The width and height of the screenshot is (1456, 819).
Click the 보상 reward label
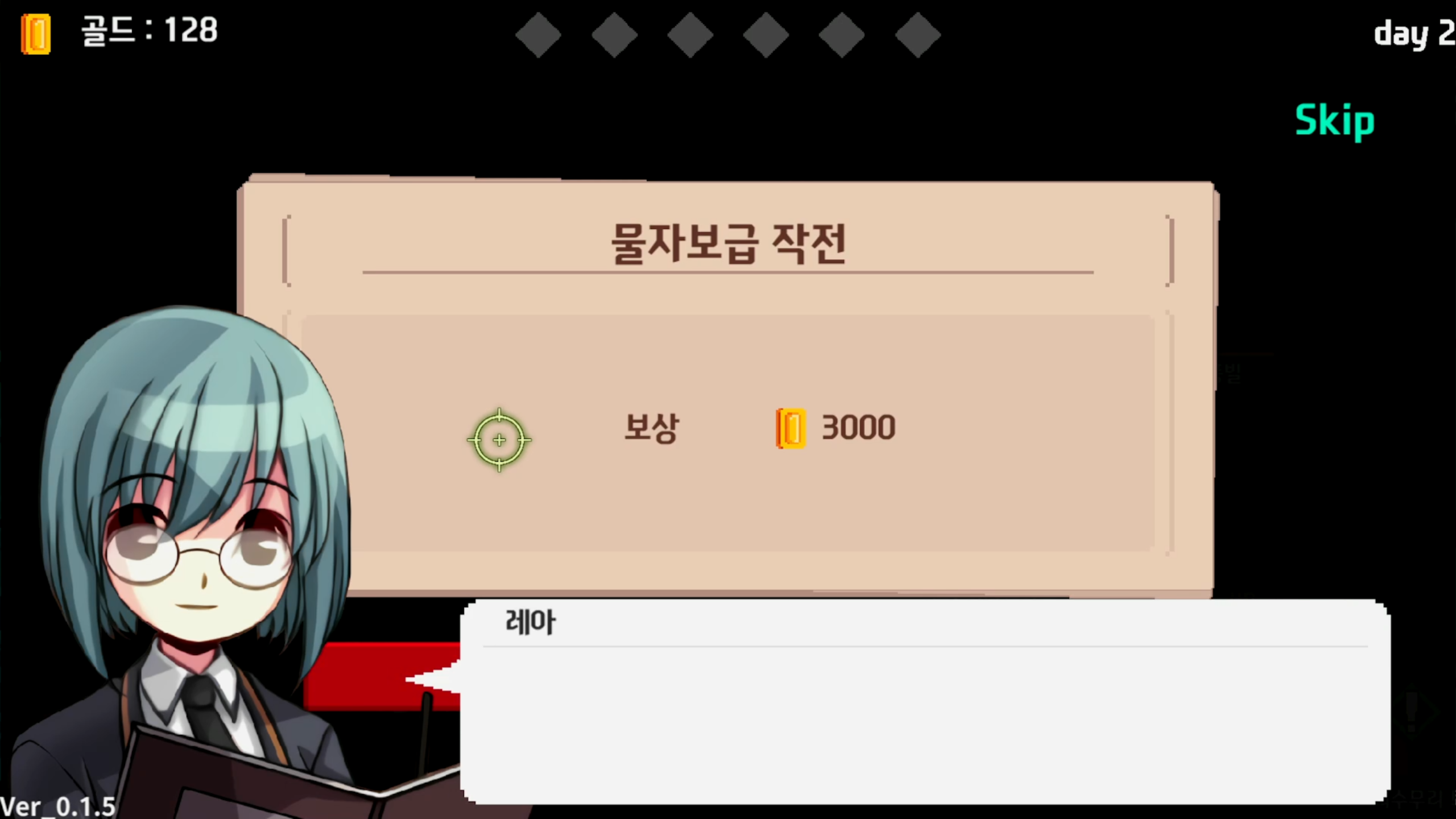point(651,428)
